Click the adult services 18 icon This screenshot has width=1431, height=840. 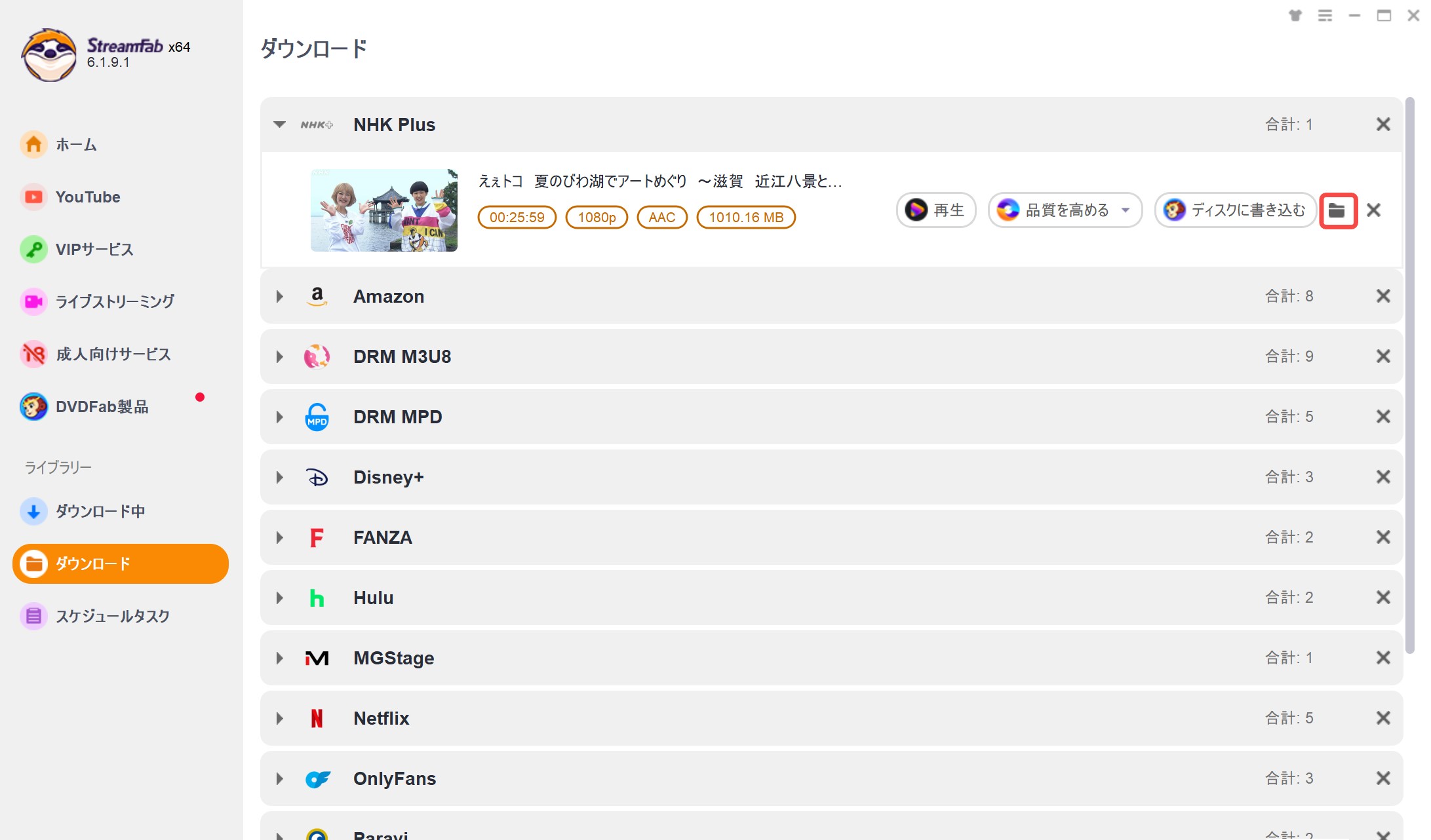click(x=33, y=354)
